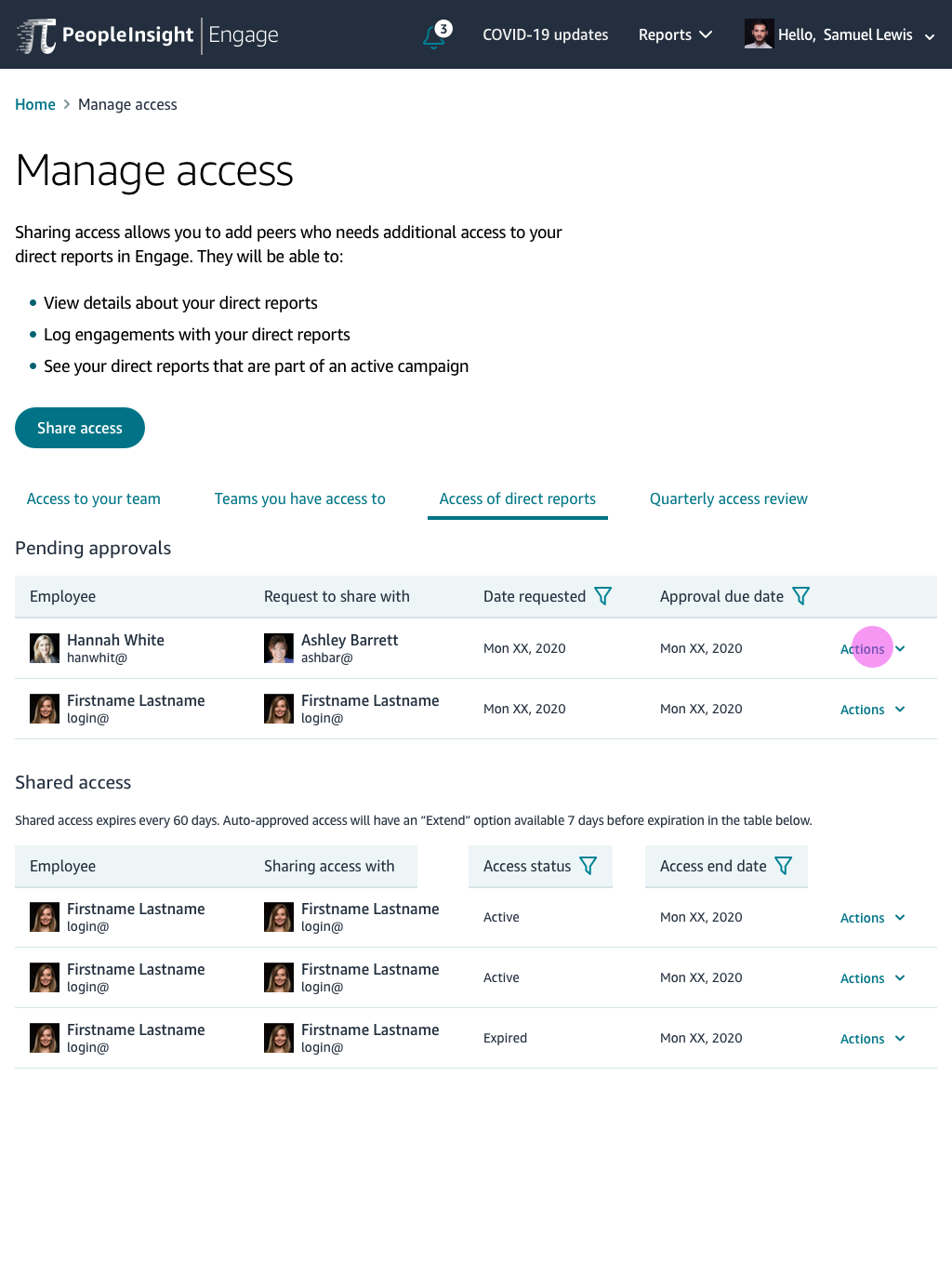Click the Share access button
Viewport: 952px width, 1262px height.
(x=80, y=428)
